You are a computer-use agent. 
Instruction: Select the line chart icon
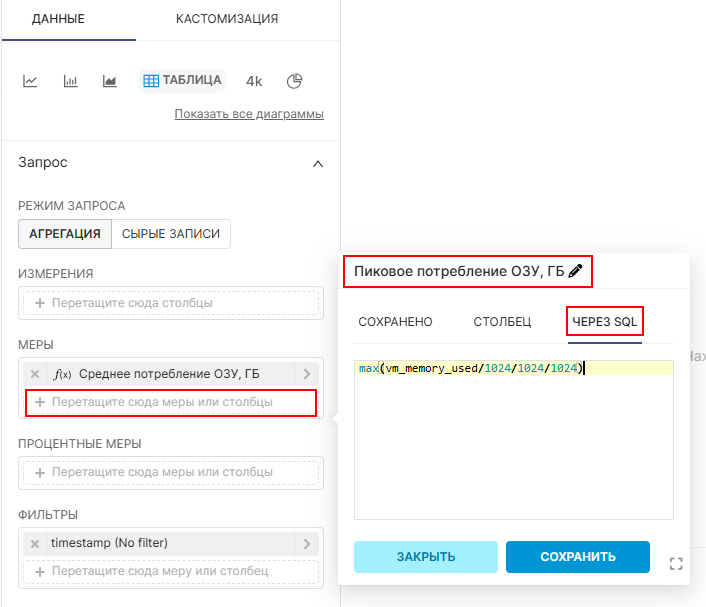pos(30,81)
